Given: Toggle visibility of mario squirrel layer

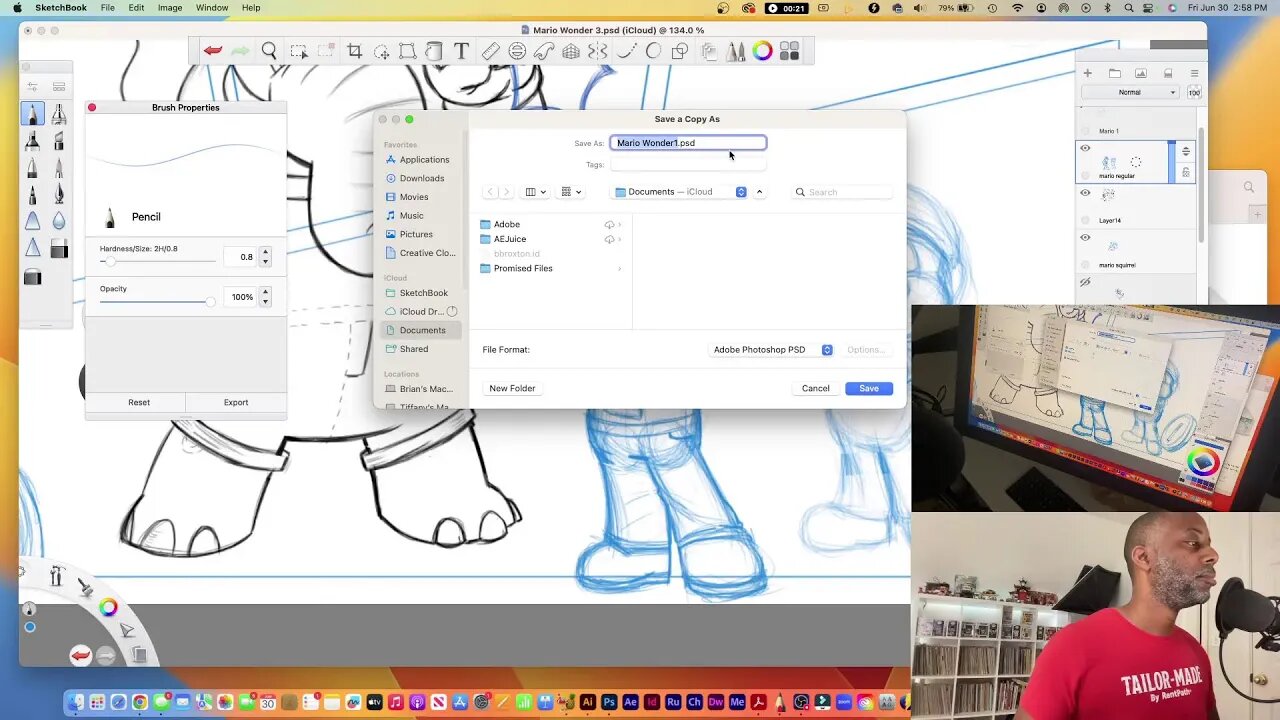Looking at the screenshot, I should 1085,238.
